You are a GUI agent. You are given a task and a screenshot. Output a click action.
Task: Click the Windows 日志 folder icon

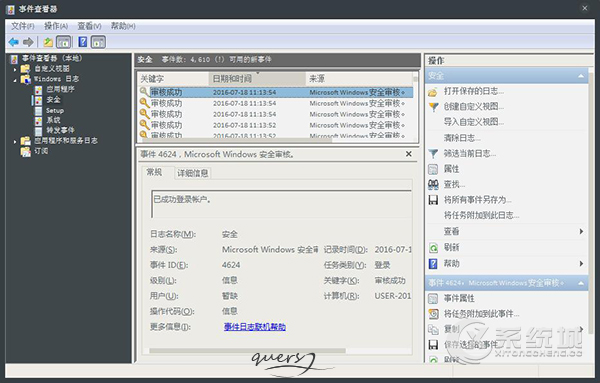25,79
